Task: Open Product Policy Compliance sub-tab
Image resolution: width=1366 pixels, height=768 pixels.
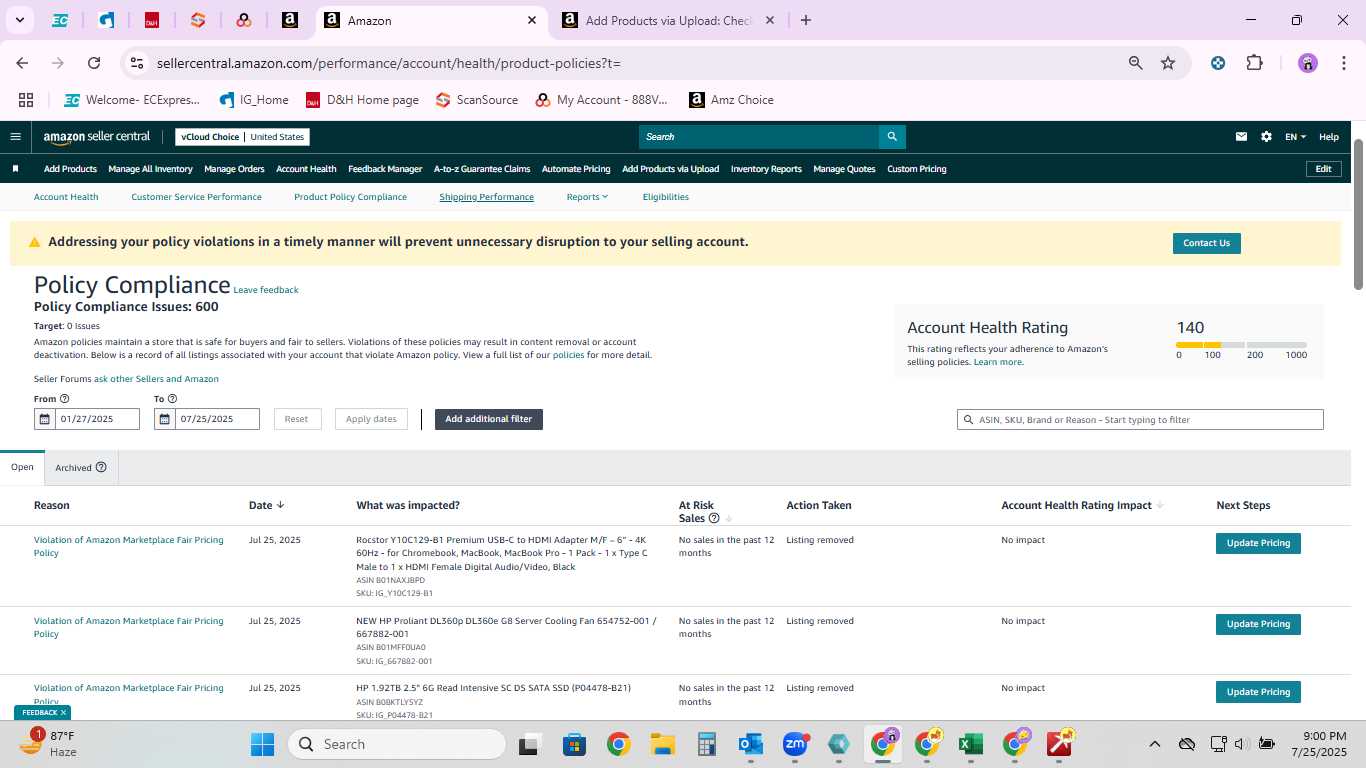Action: (350, 197)
